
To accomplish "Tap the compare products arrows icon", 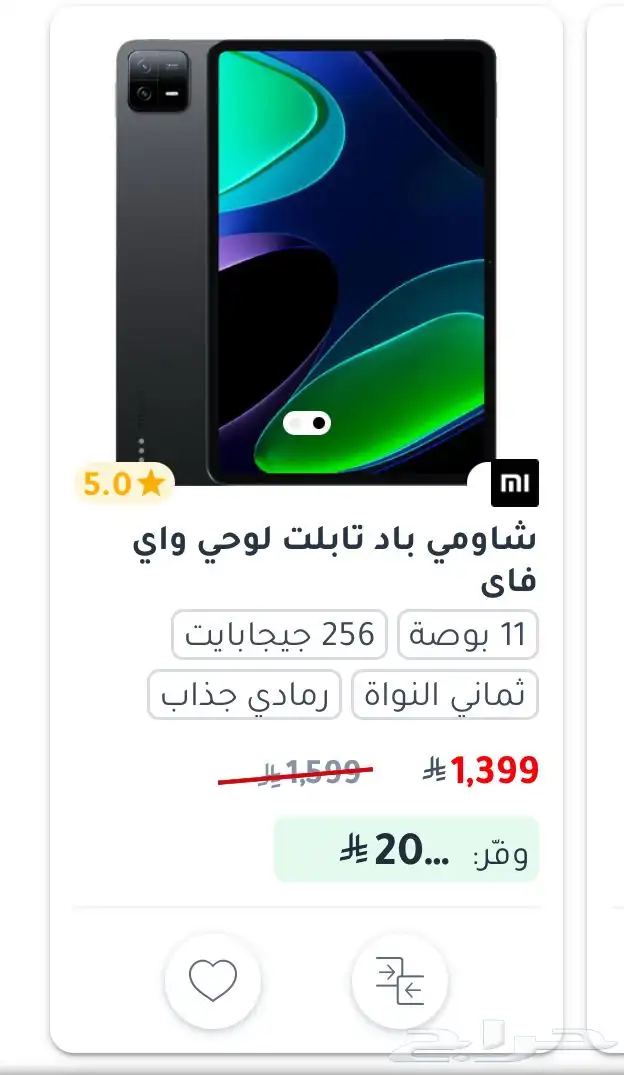I will tap(400, 981).
